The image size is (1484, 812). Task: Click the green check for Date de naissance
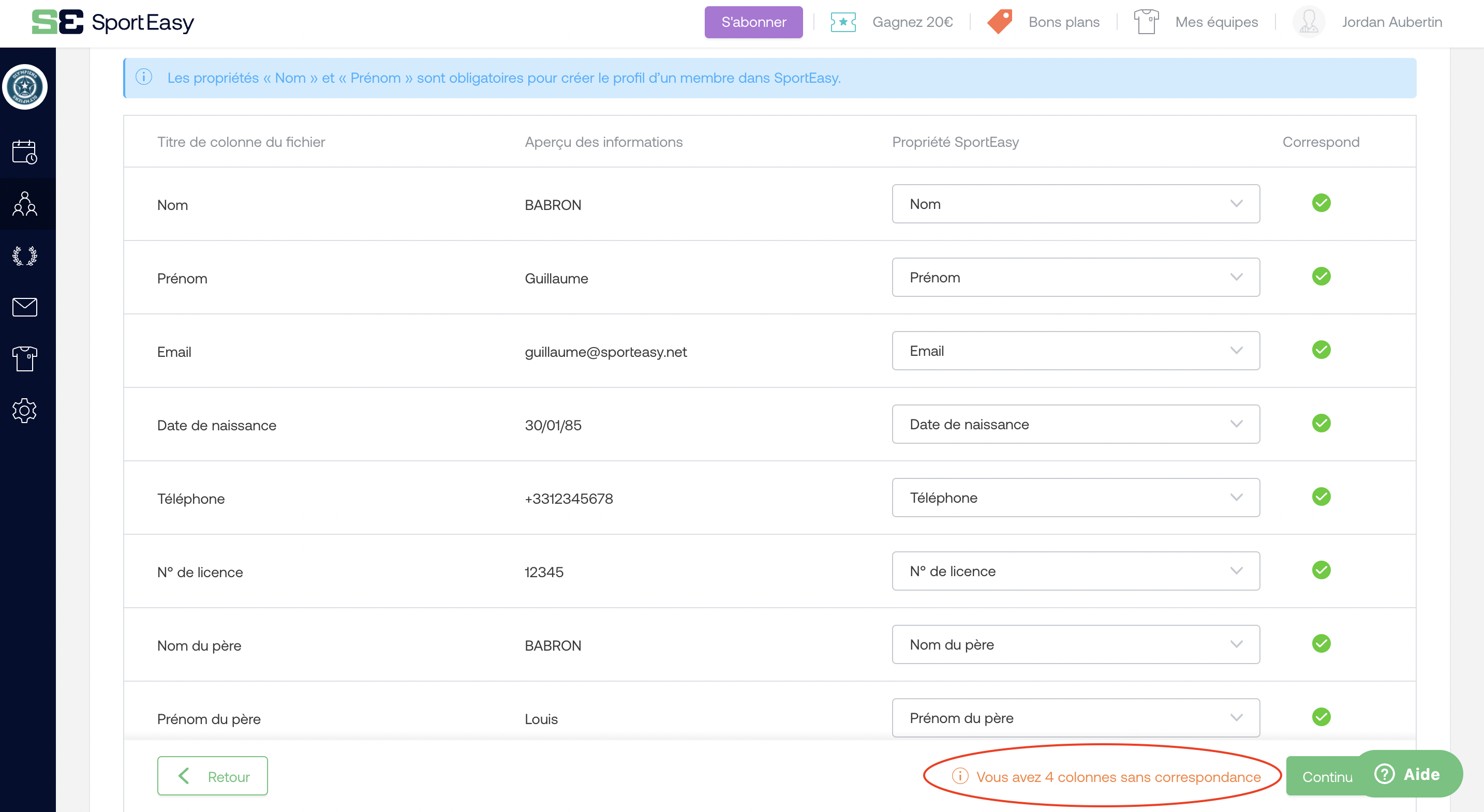click(x=1321, y=423)
